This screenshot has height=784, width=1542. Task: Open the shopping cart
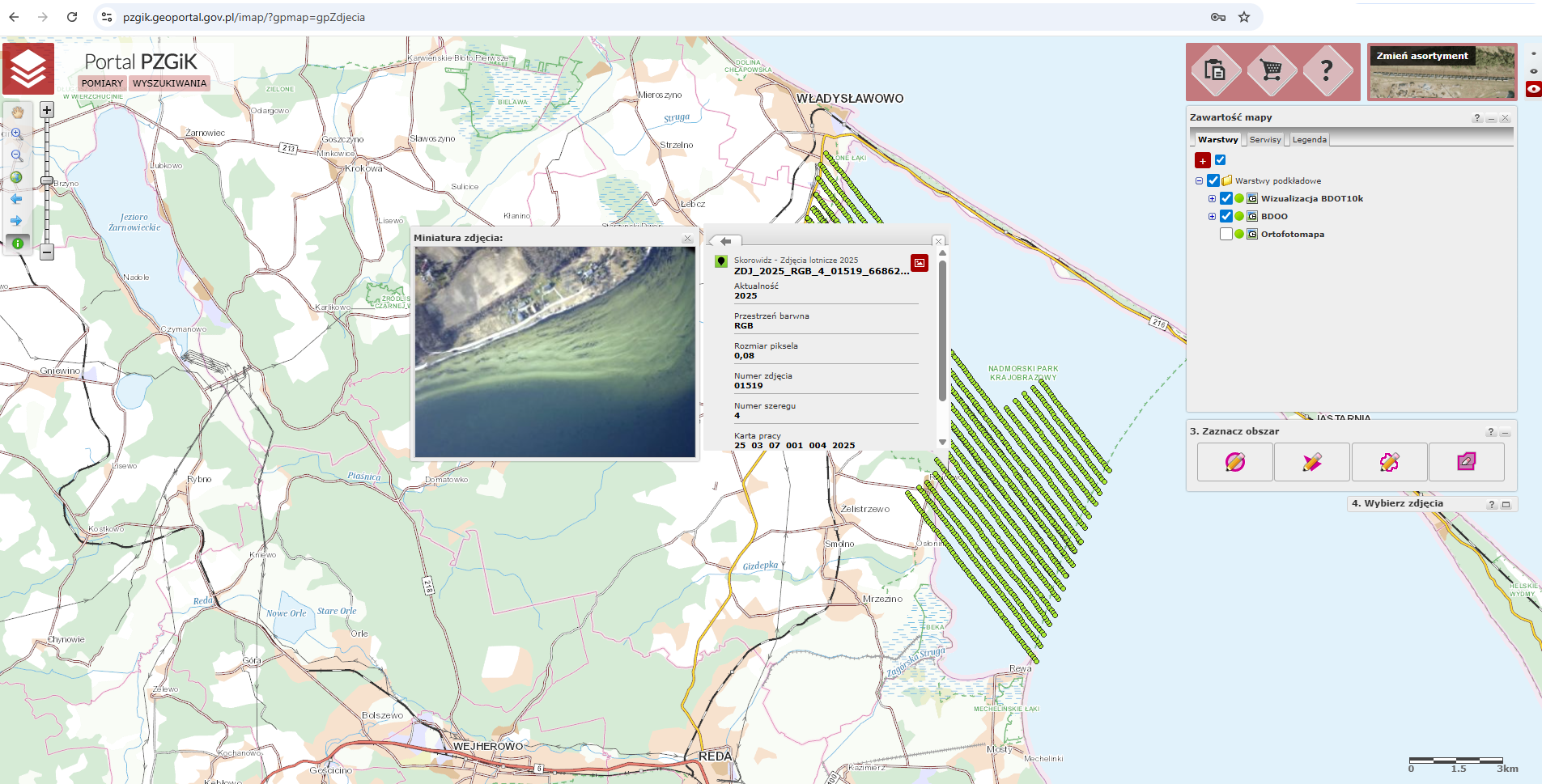tap(1271, 71)
